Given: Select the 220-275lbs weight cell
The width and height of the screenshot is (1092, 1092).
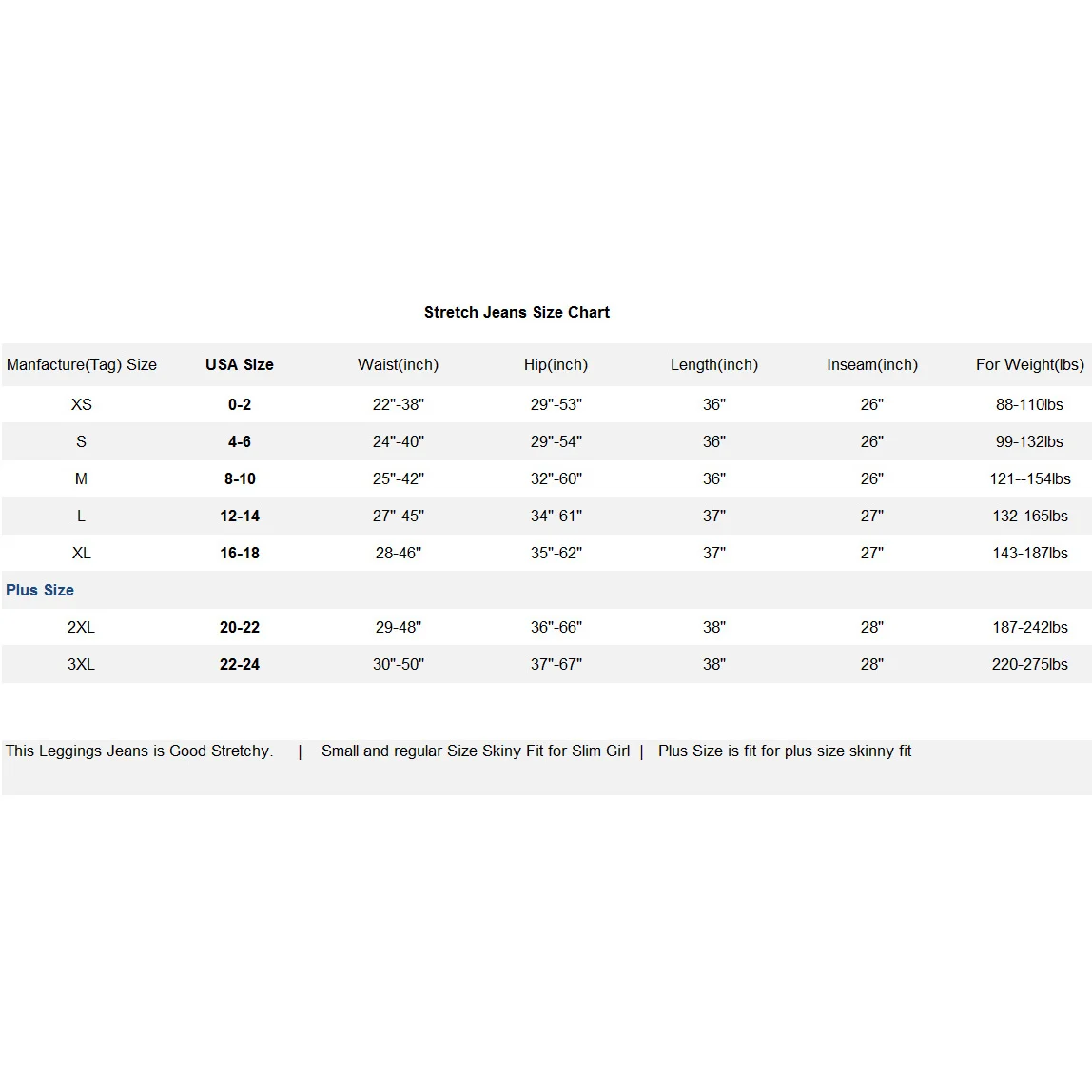Looking at the screenshot, I should pos(1029,665).
